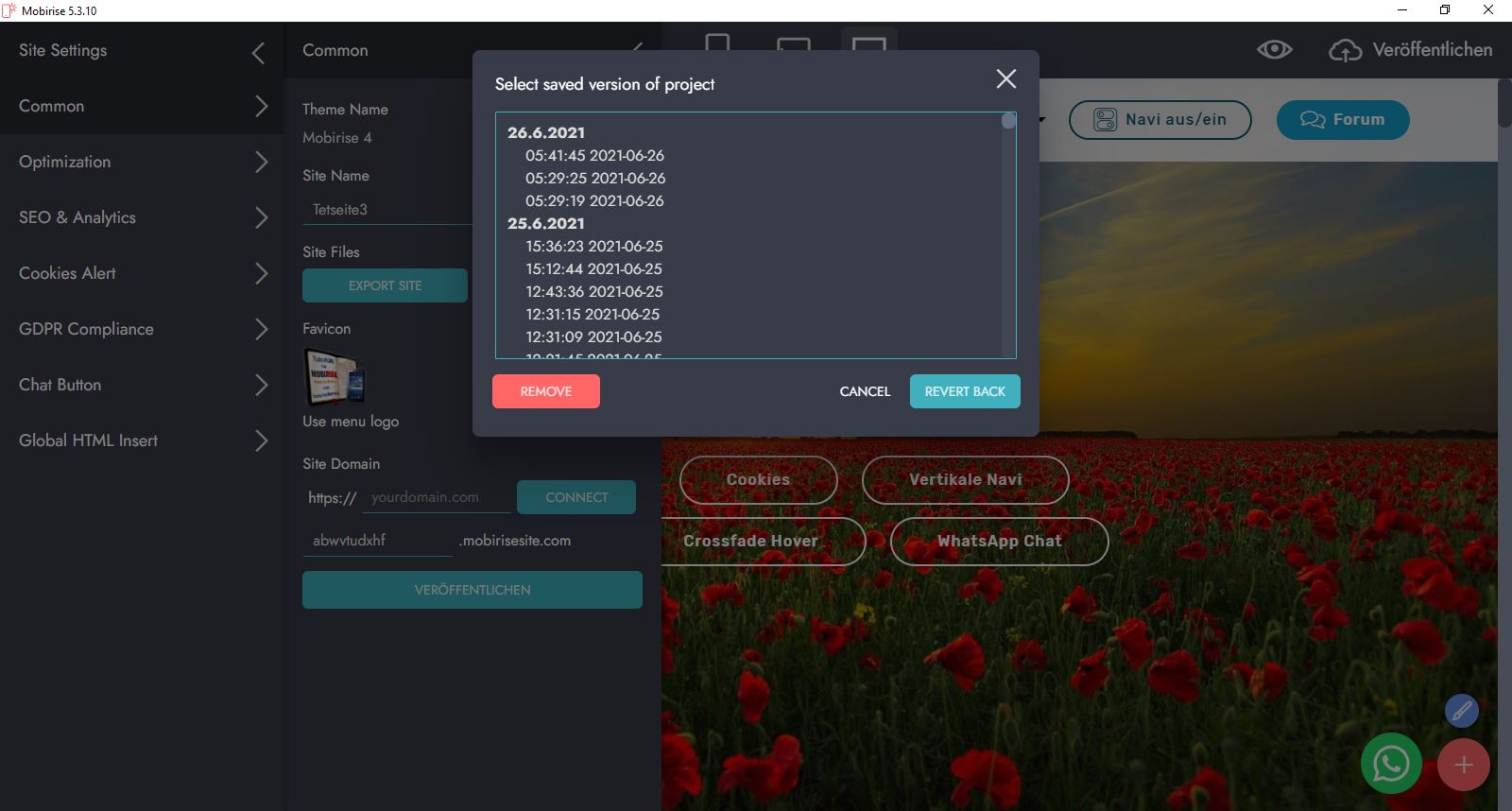Click the preview eye icon

click(1274, 50)
